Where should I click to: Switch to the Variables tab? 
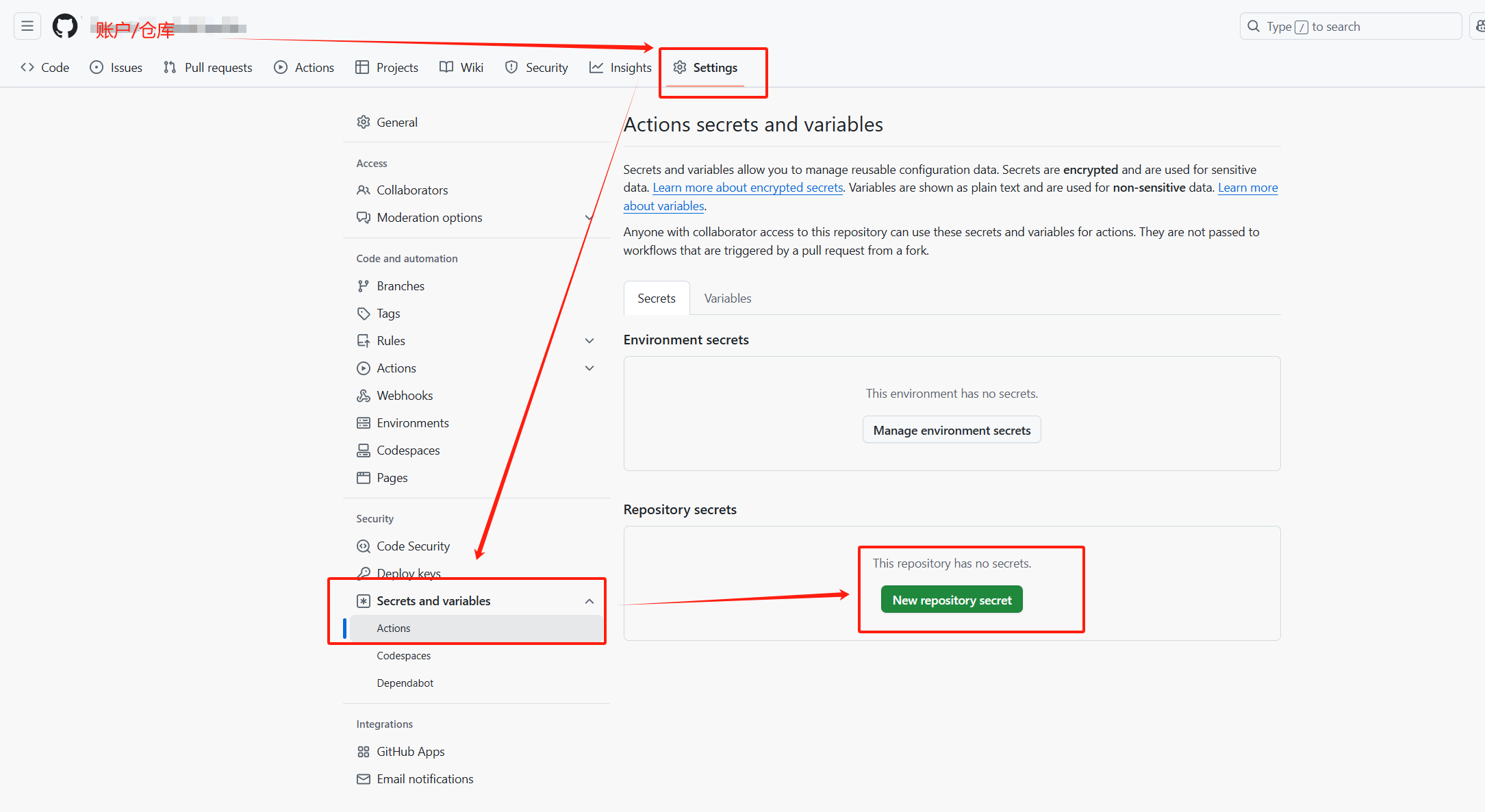point(727,299)
